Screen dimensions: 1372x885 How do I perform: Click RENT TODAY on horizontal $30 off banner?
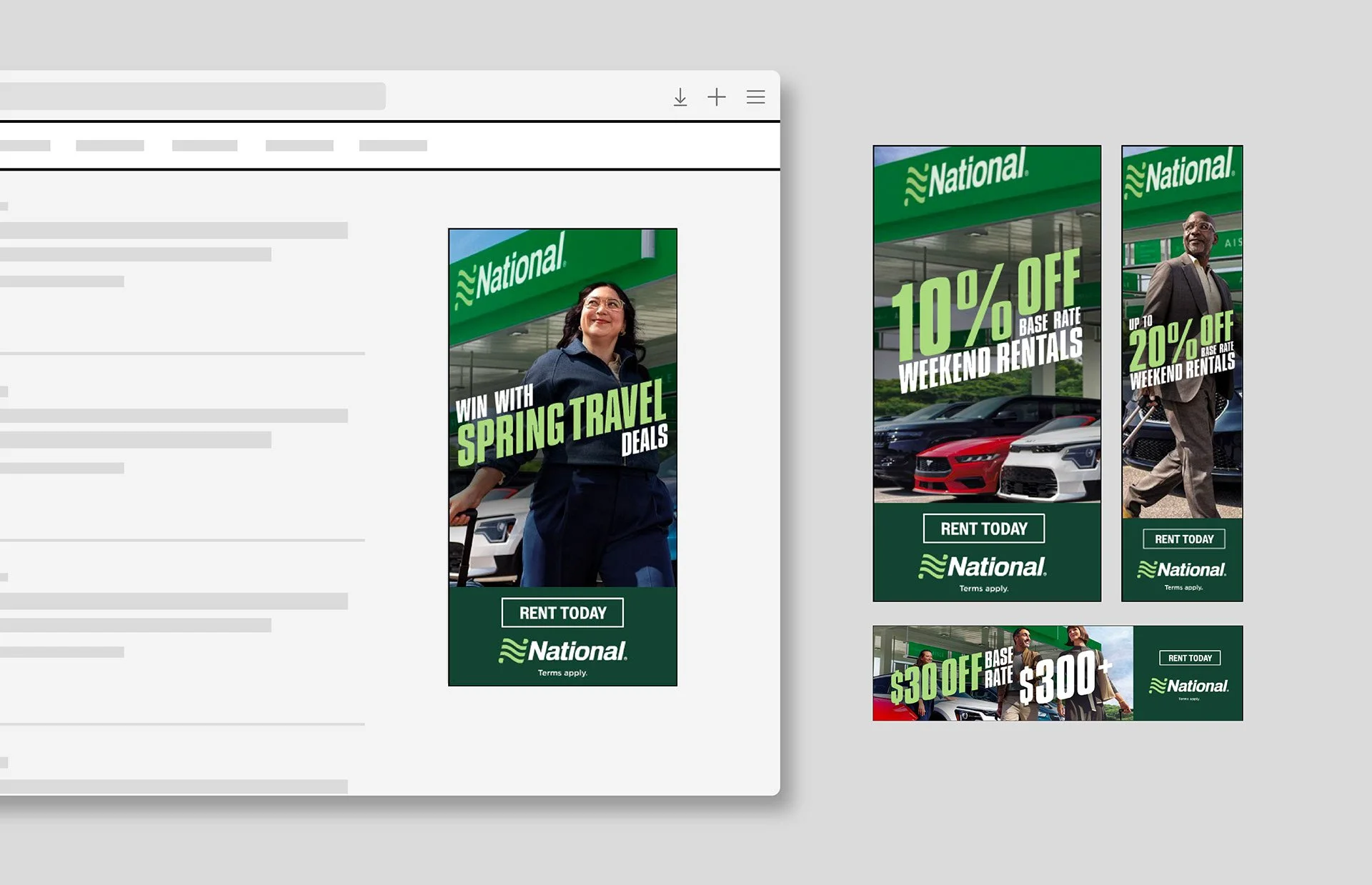click(1190, 658)
